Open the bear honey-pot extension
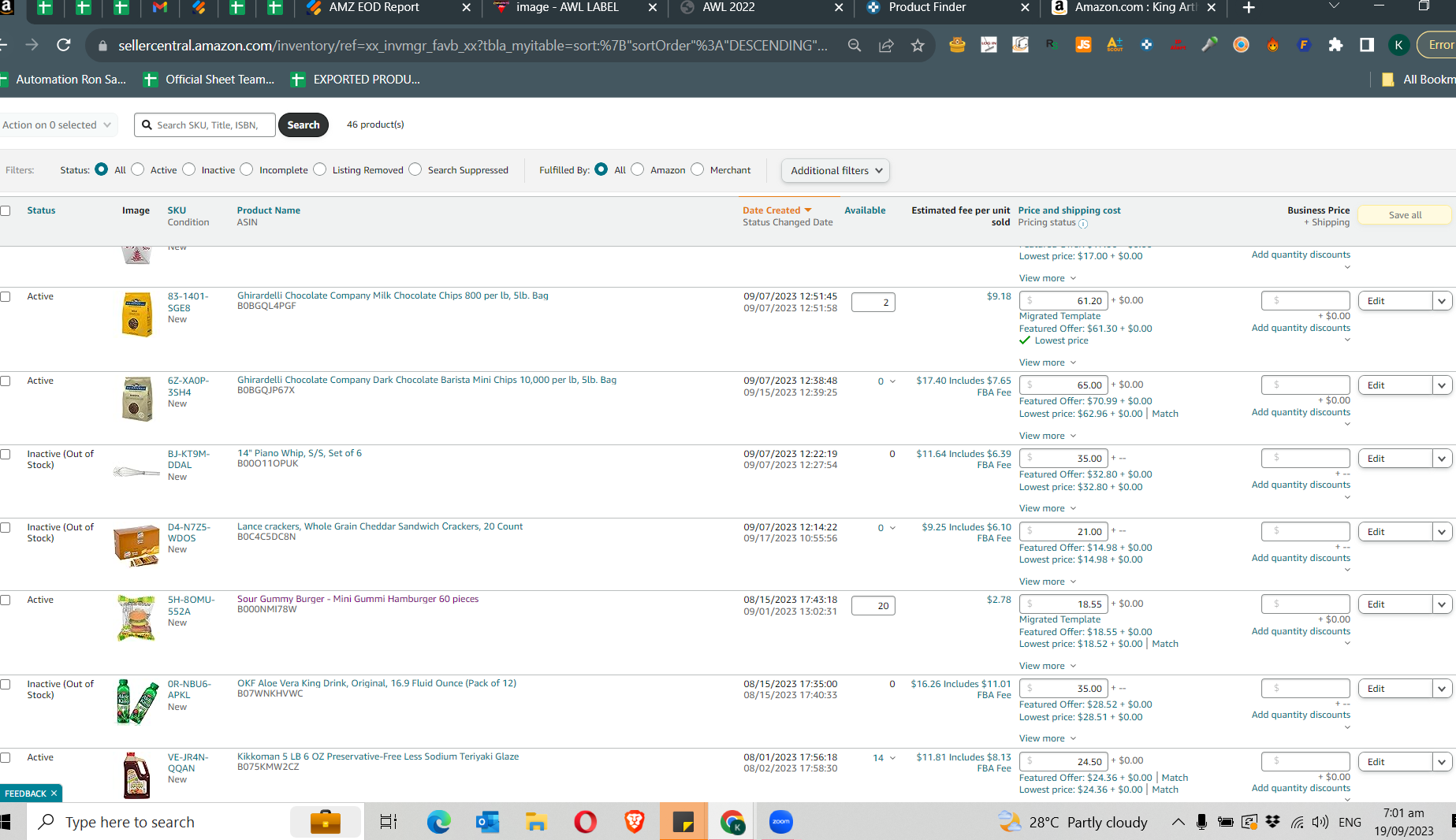The width and height of the screenshot is (1456, 840). (957, 45)
